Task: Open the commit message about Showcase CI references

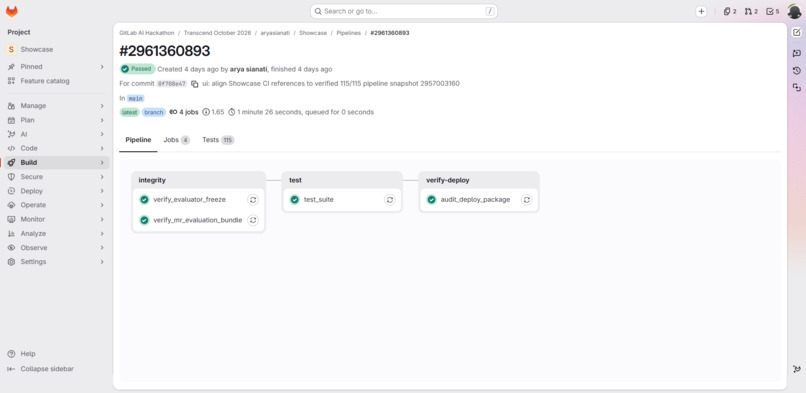Action: click(x=332, y=84)
